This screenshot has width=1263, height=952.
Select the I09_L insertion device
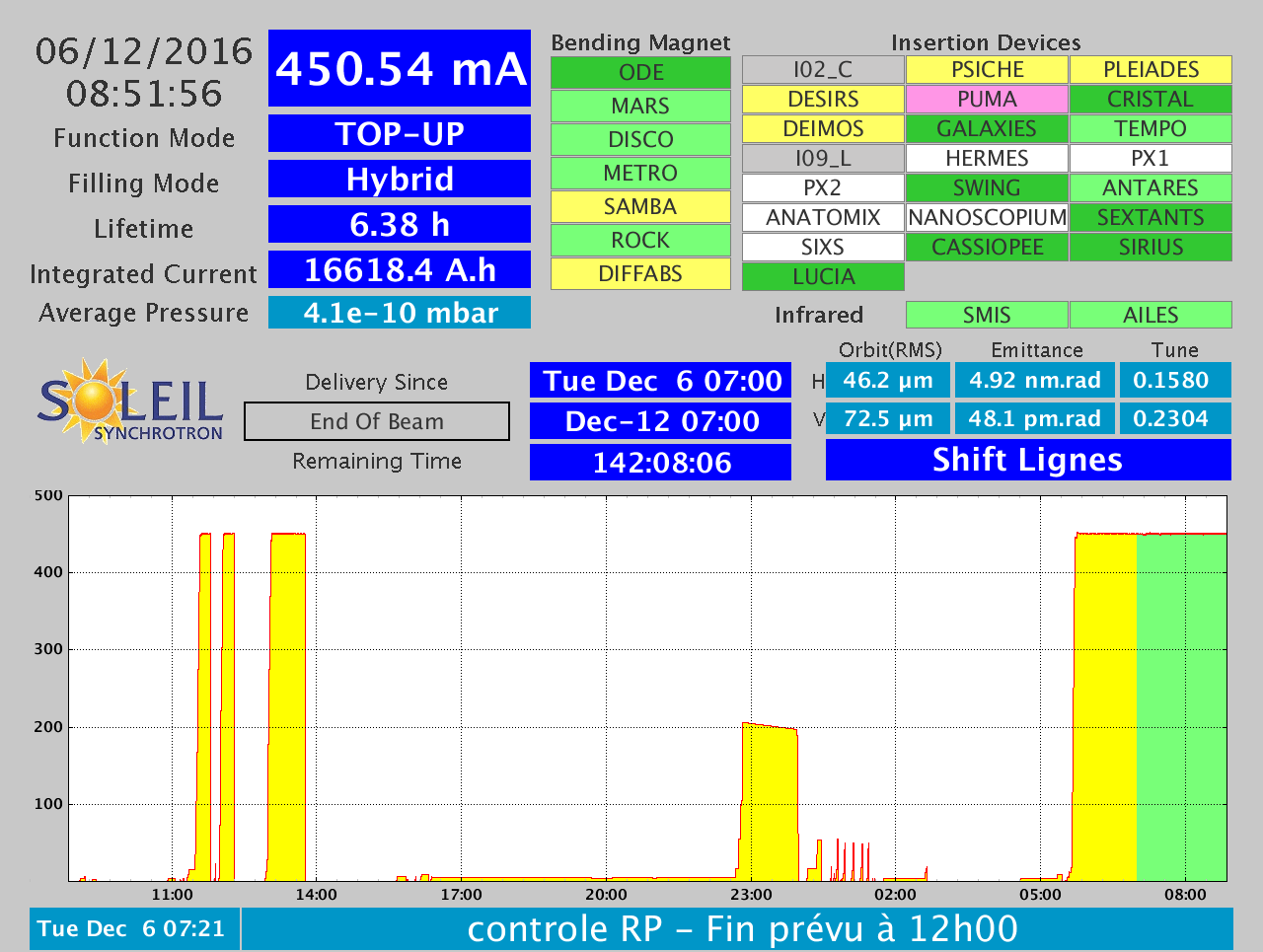pyautogui.click(x=823, y=159)
